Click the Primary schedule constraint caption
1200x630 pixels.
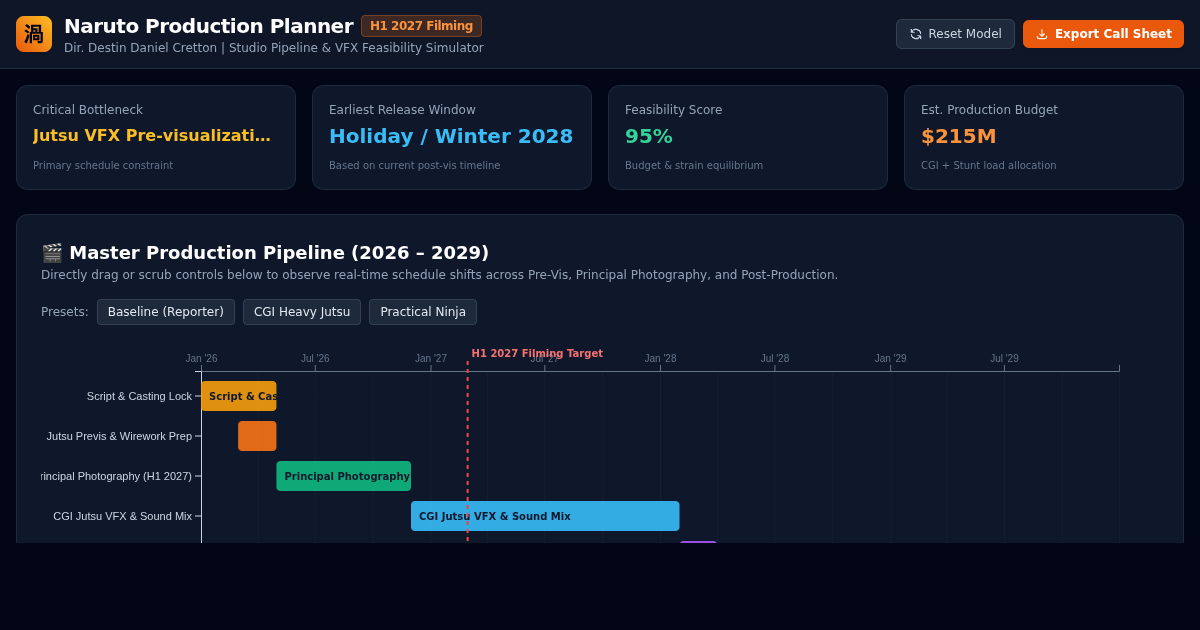click(x=103, y=166)
